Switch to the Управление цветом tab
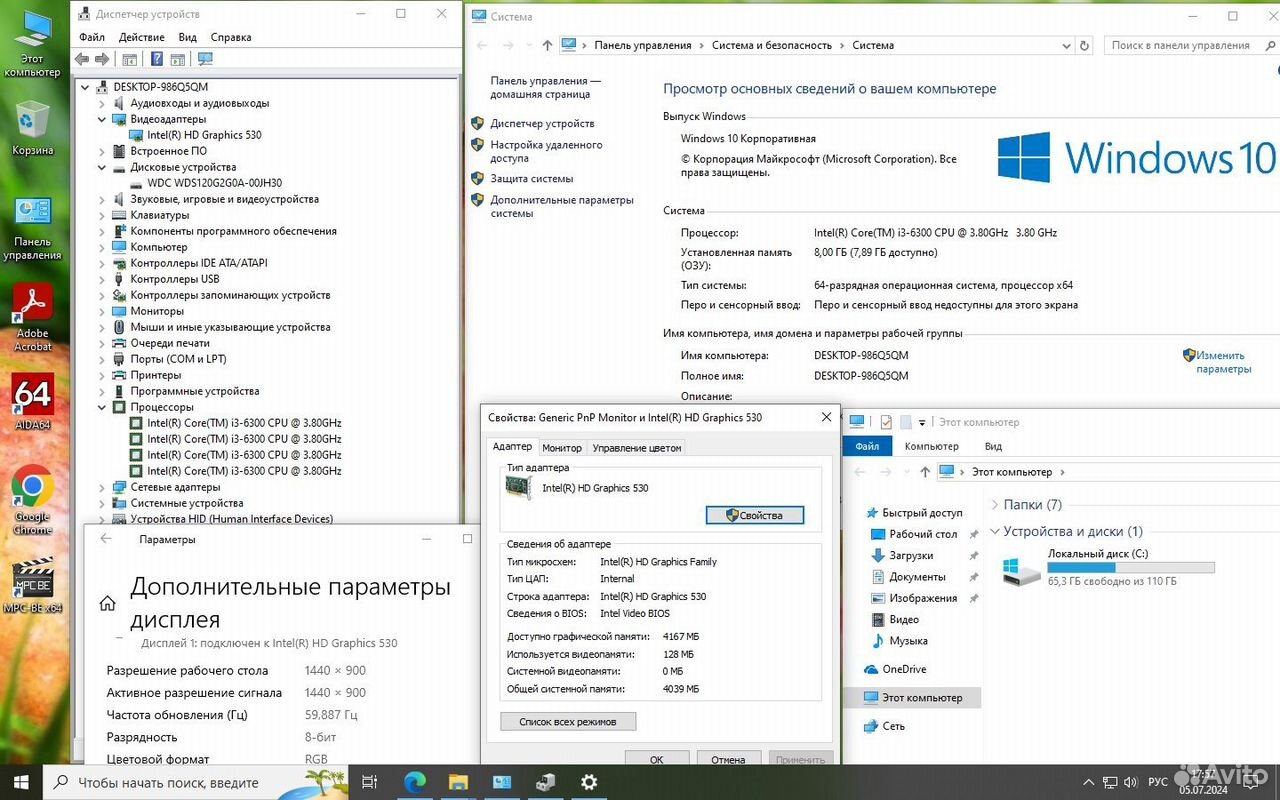1280x800 pixels. coord(637,448)
